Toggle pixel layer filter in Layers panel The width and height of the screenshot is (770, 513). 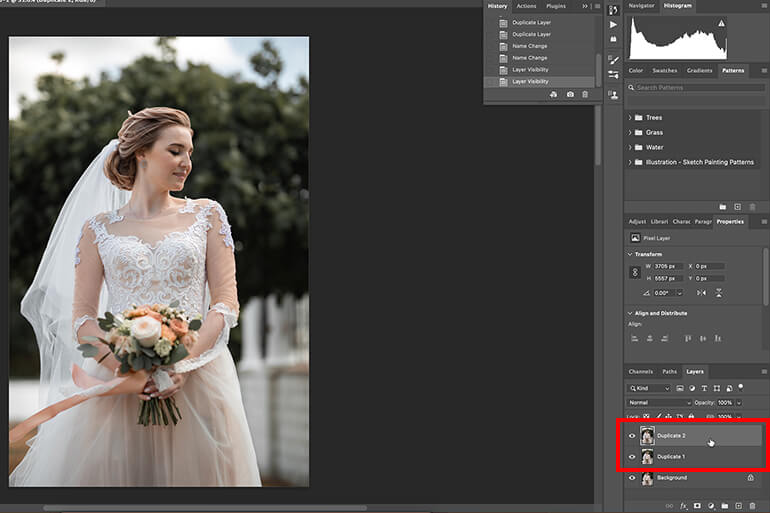[x=680, y=388]
